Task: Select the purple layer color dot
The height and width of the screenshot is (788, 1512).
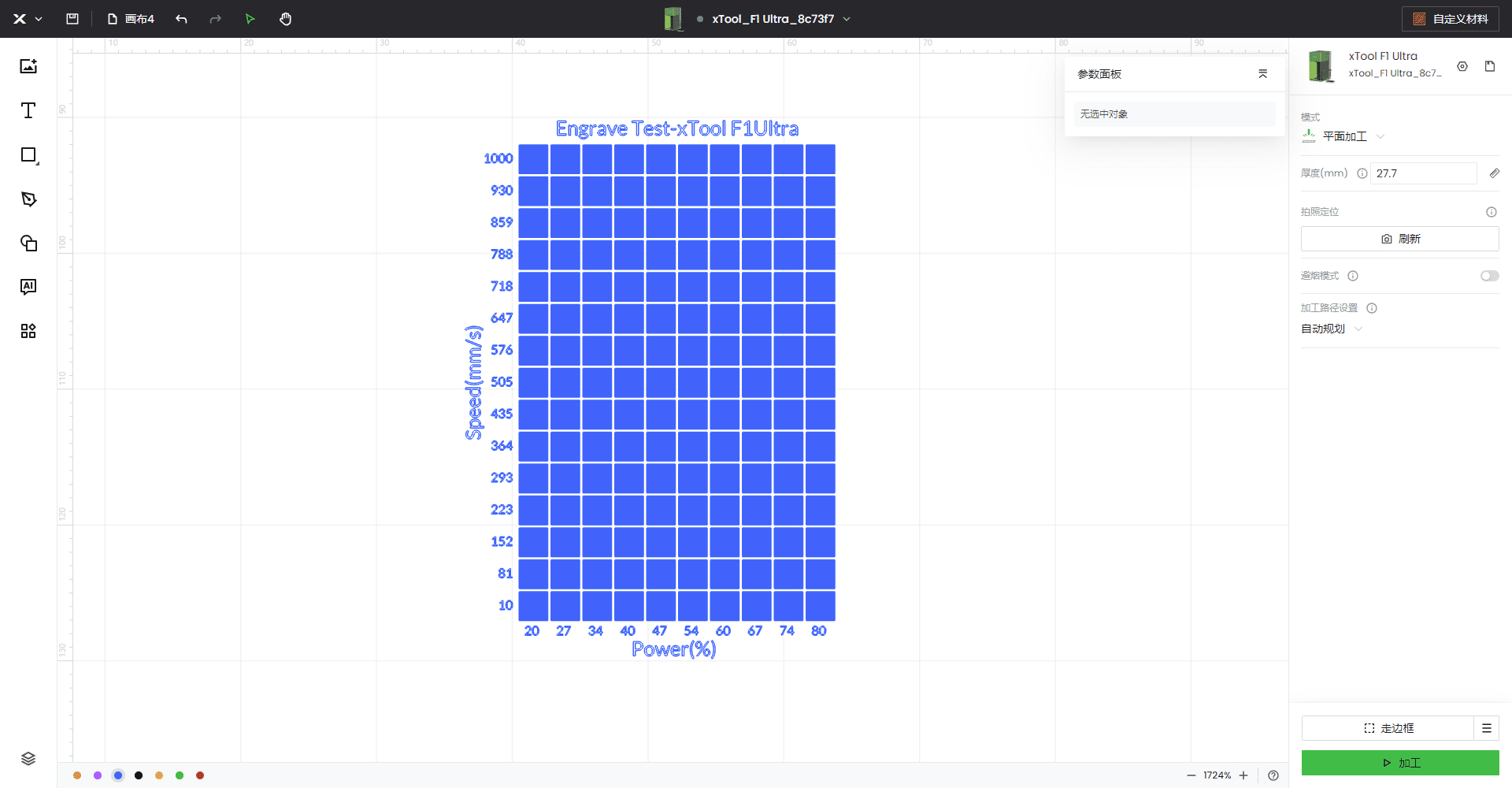Action: (98, 775)
